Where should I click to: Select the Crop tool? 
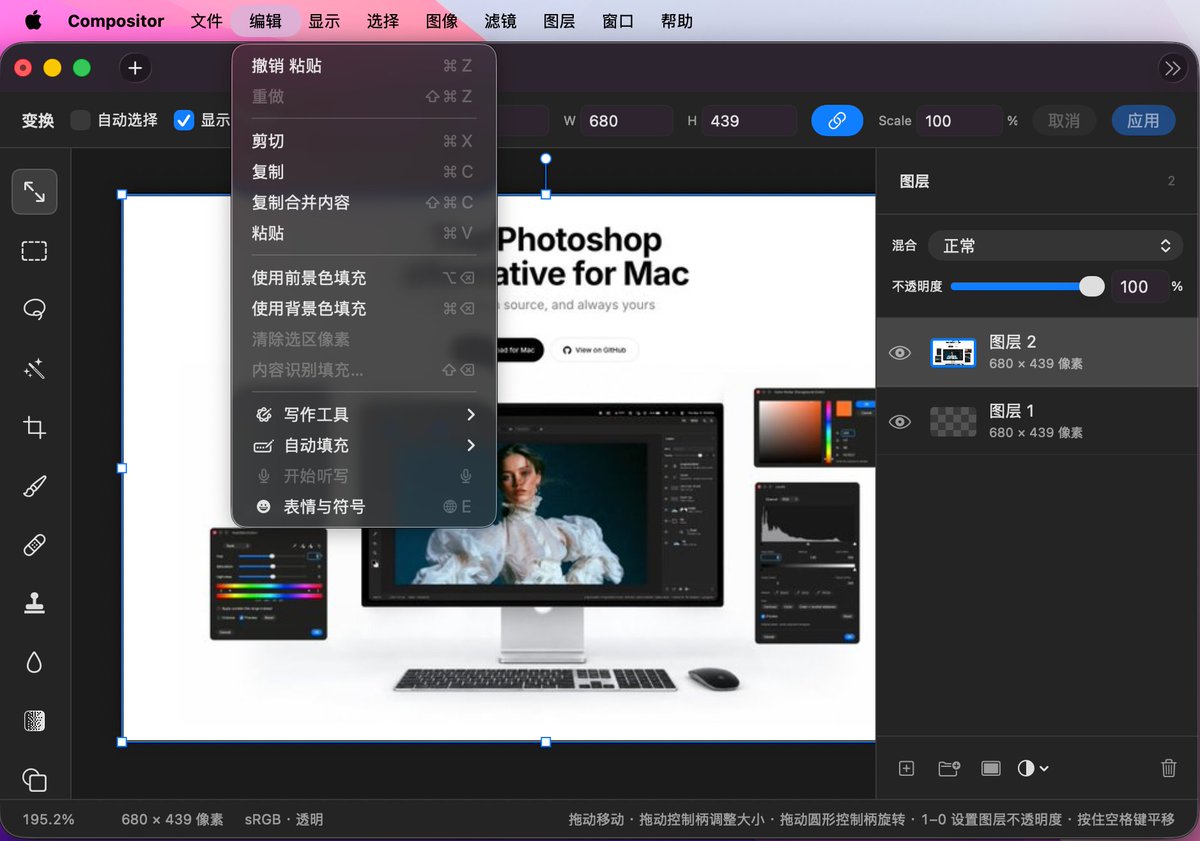34,428
